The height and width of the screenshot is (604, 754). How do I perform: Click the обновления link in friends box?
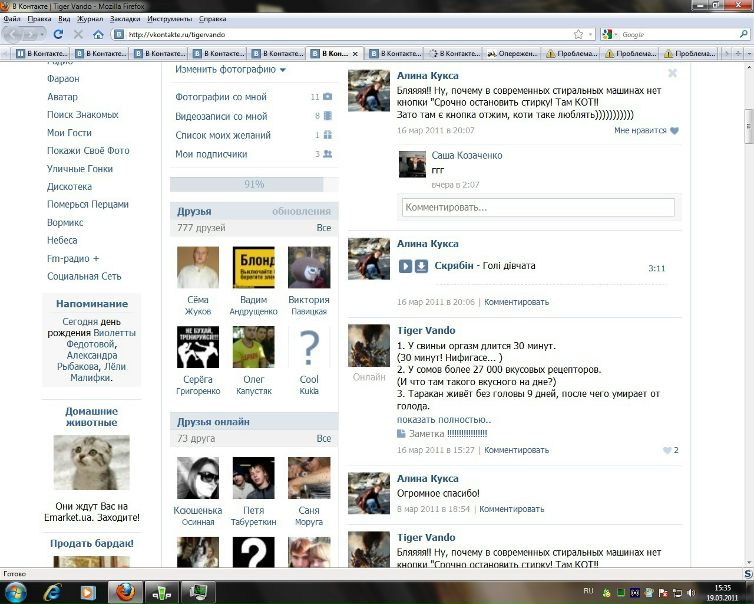(301, 212)
